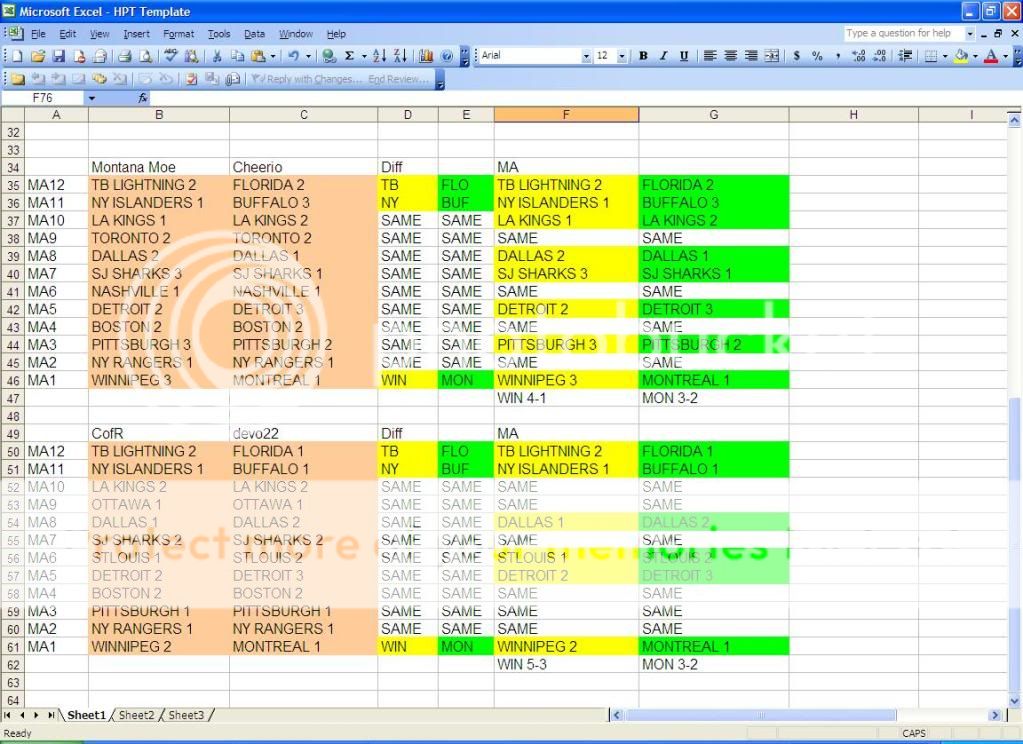
Task: Expand the Name Box dropdown arrow
Action: pos(92,98)
